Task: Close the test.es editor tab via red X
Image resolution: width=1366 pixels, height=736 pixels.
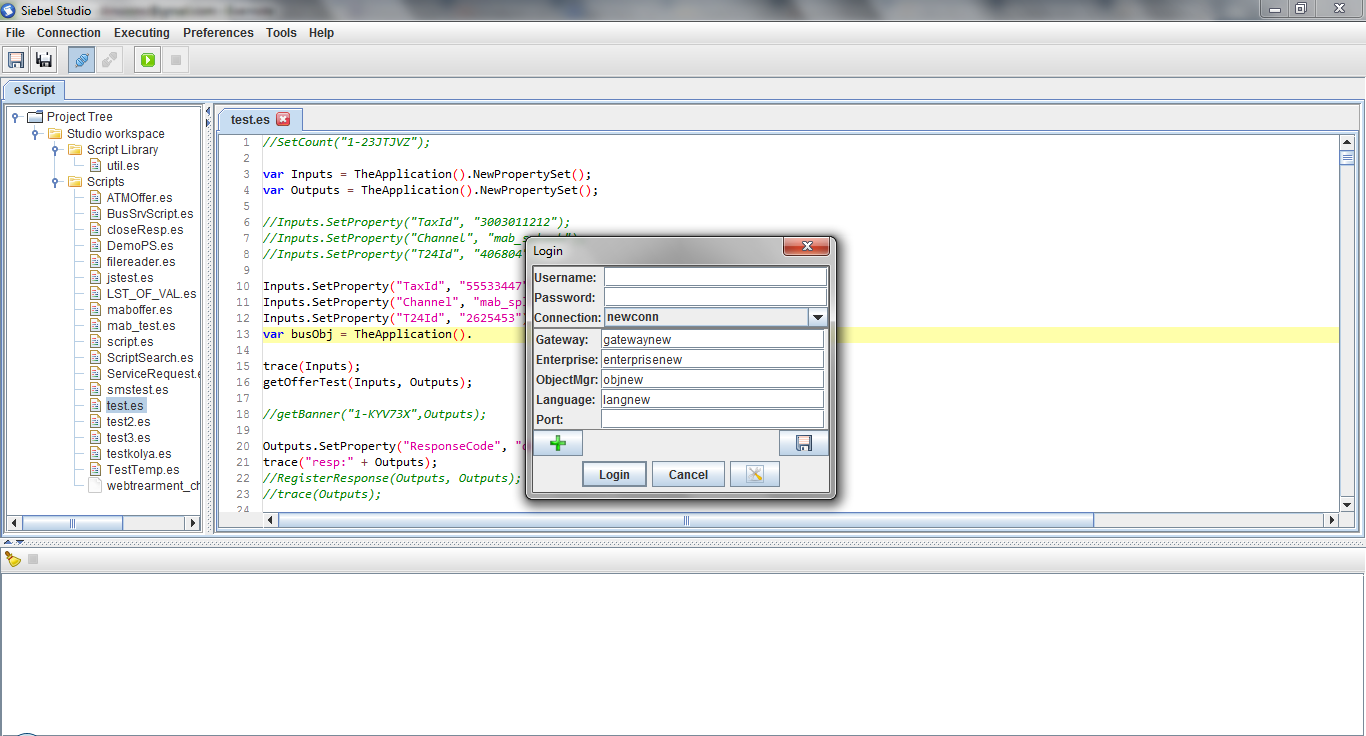Action: pyautogui.click(x=283, y=119)
